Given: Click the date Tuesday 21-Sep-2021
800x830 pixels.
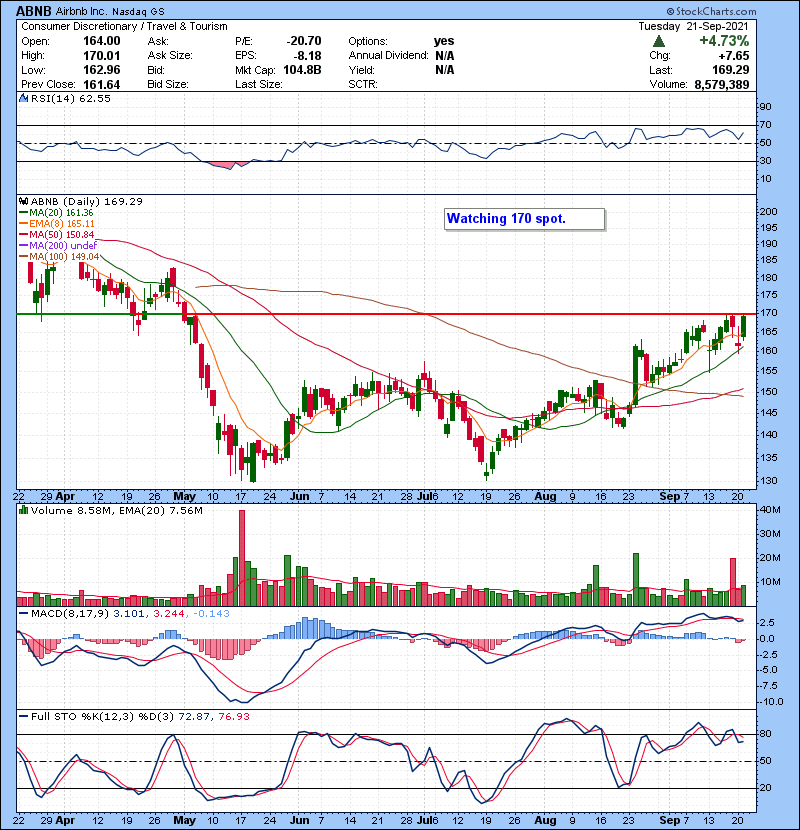Looking at the screenshot, I should coord(694,26).
